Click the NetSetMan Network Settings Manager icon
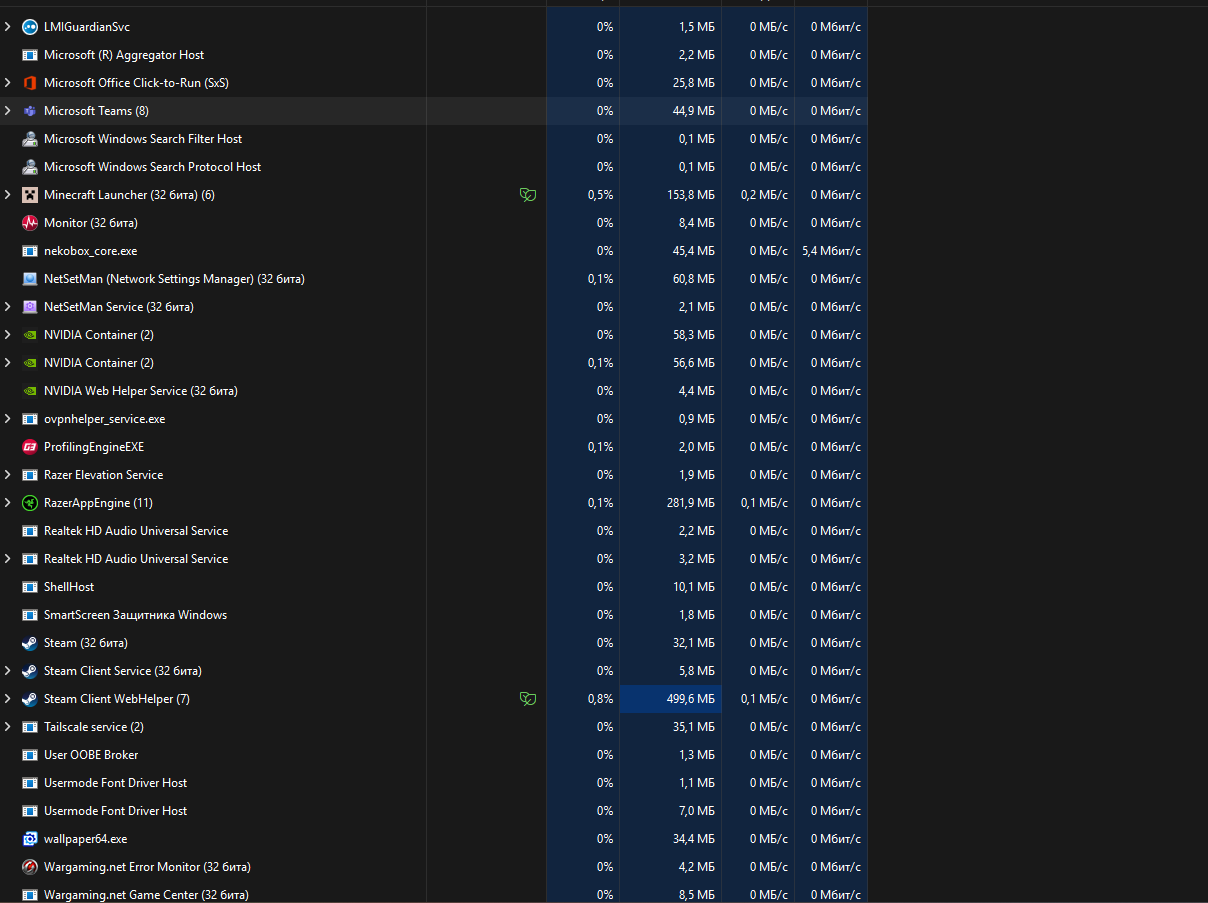Image resolution: width=1208 pixels, height=903 pixels. [x=30, y=279]
